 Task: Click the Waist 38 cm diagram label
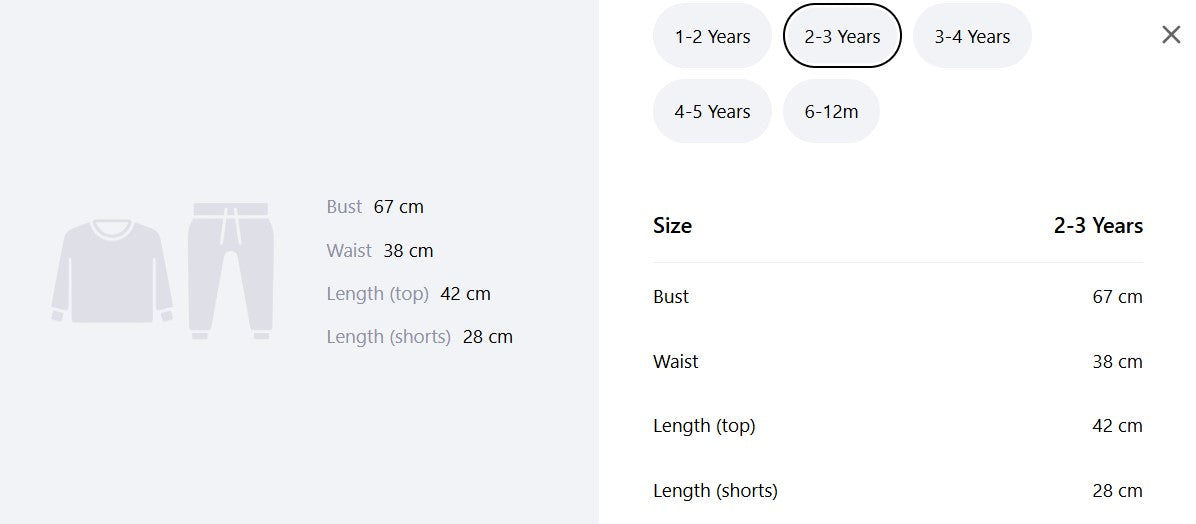pyautogui.click(x=380, y=250)
